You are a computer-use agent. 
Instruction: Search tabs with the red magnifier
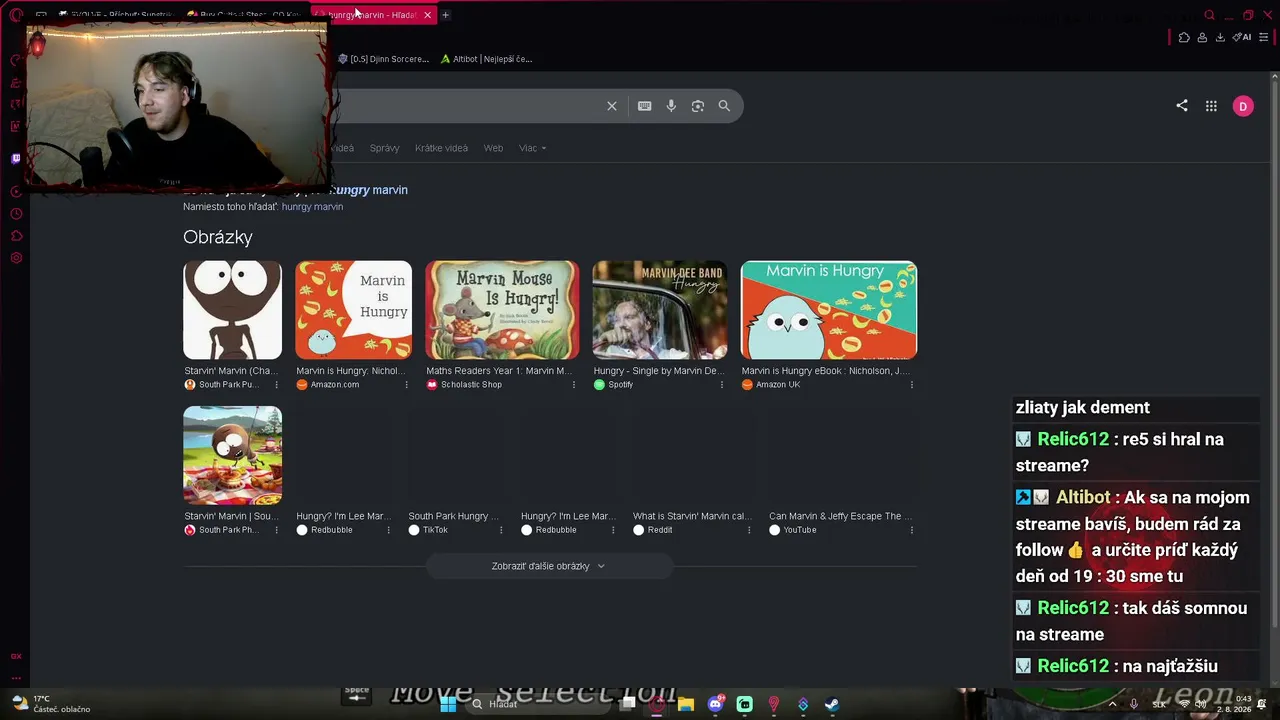coord(1210,15)
